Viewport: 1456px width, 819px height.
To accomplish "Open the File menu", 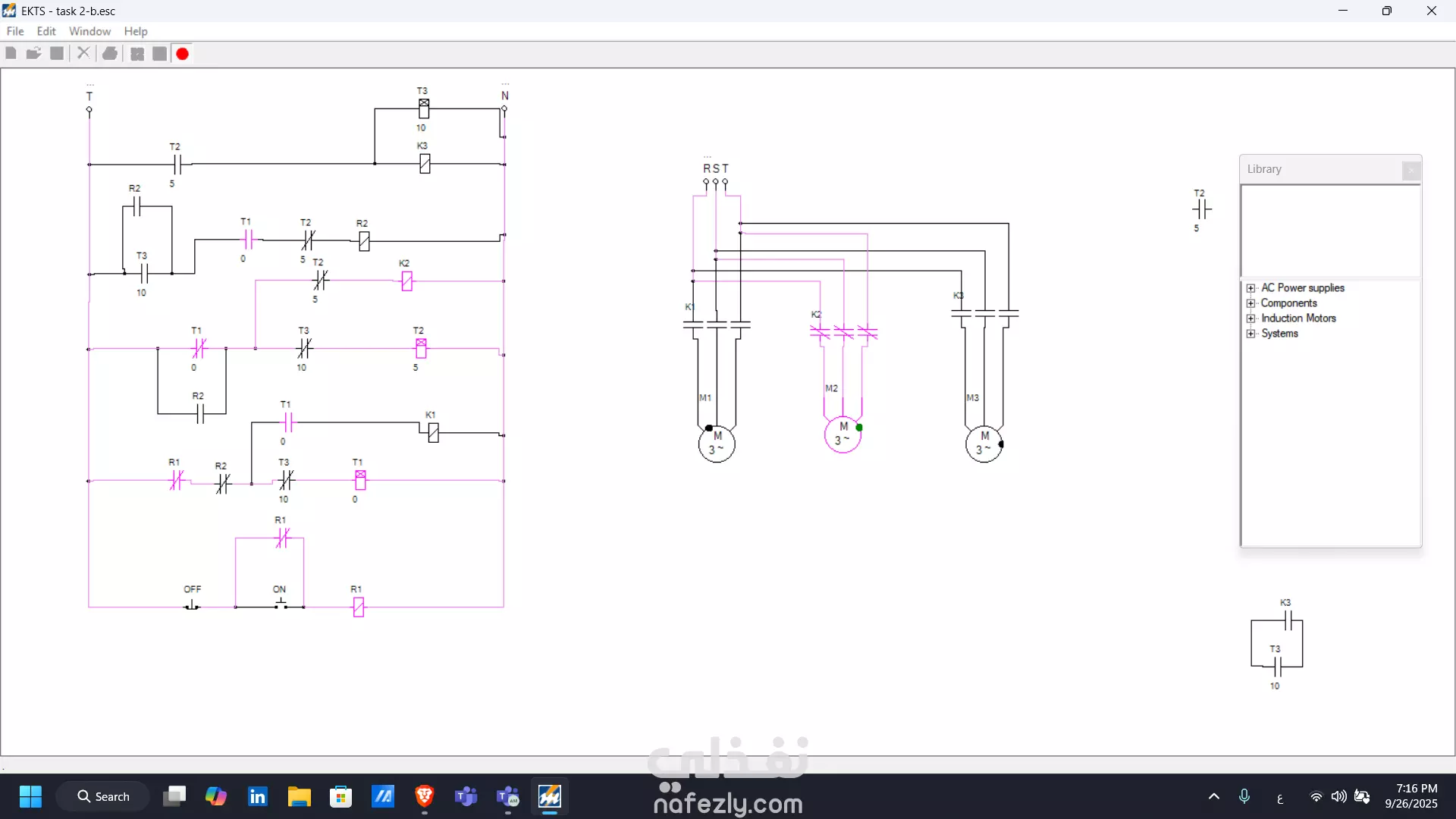I will pyautogui.click(x=15, y=31).
